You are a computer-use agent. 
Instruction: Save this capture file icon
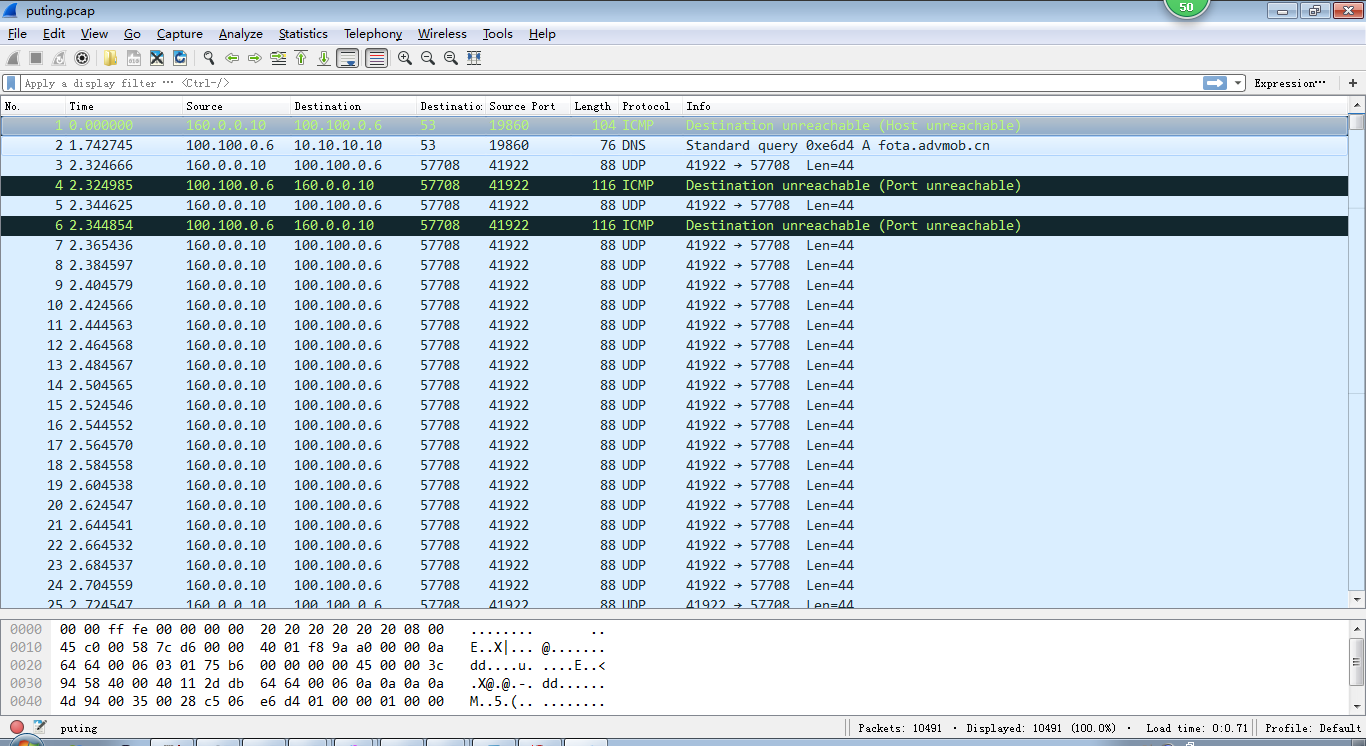[x=133, y=58]
